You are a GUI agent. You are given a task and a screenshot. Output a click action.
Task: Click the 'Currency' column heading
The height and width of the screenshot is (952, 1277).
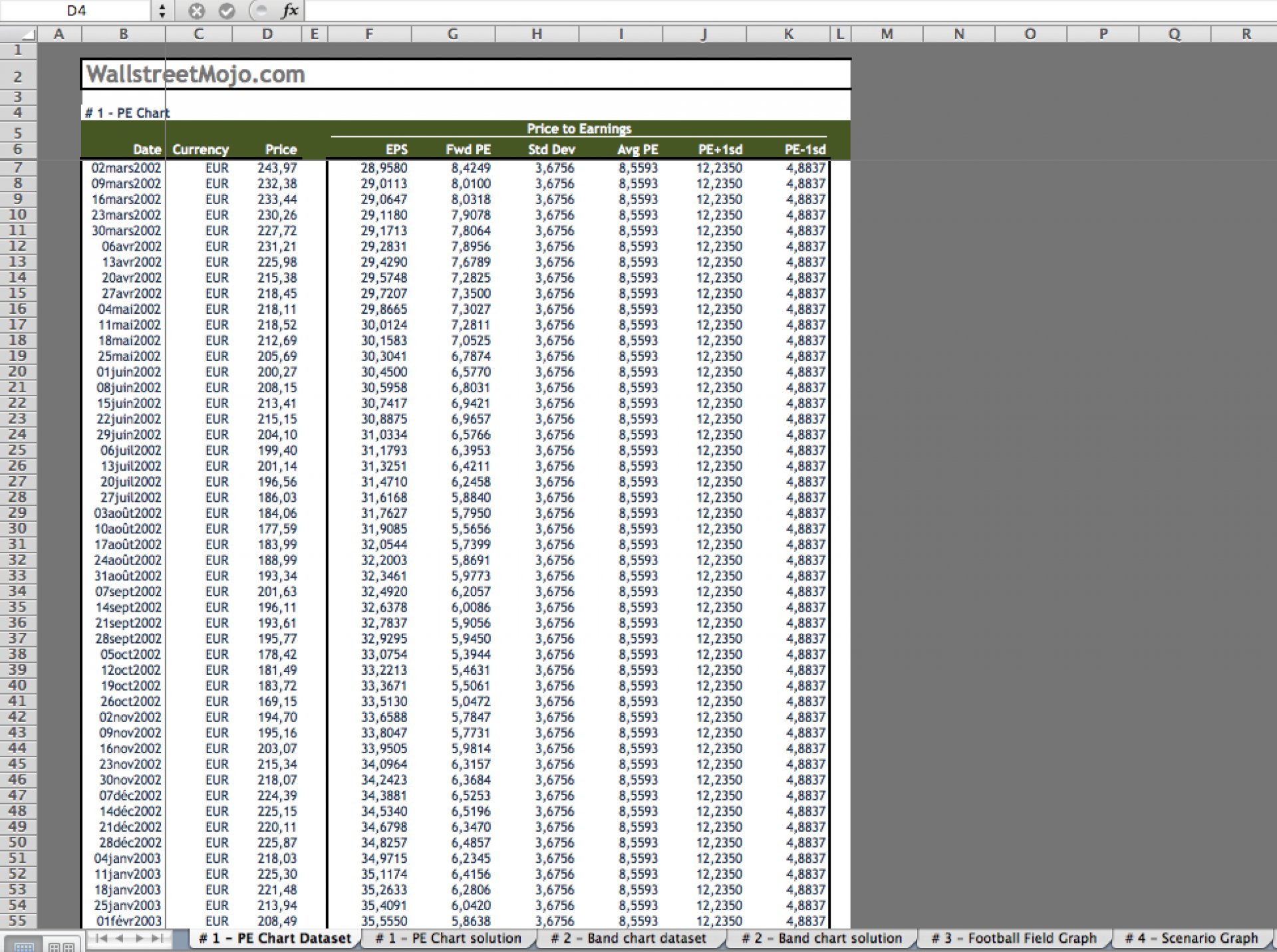tap(200, 150)
